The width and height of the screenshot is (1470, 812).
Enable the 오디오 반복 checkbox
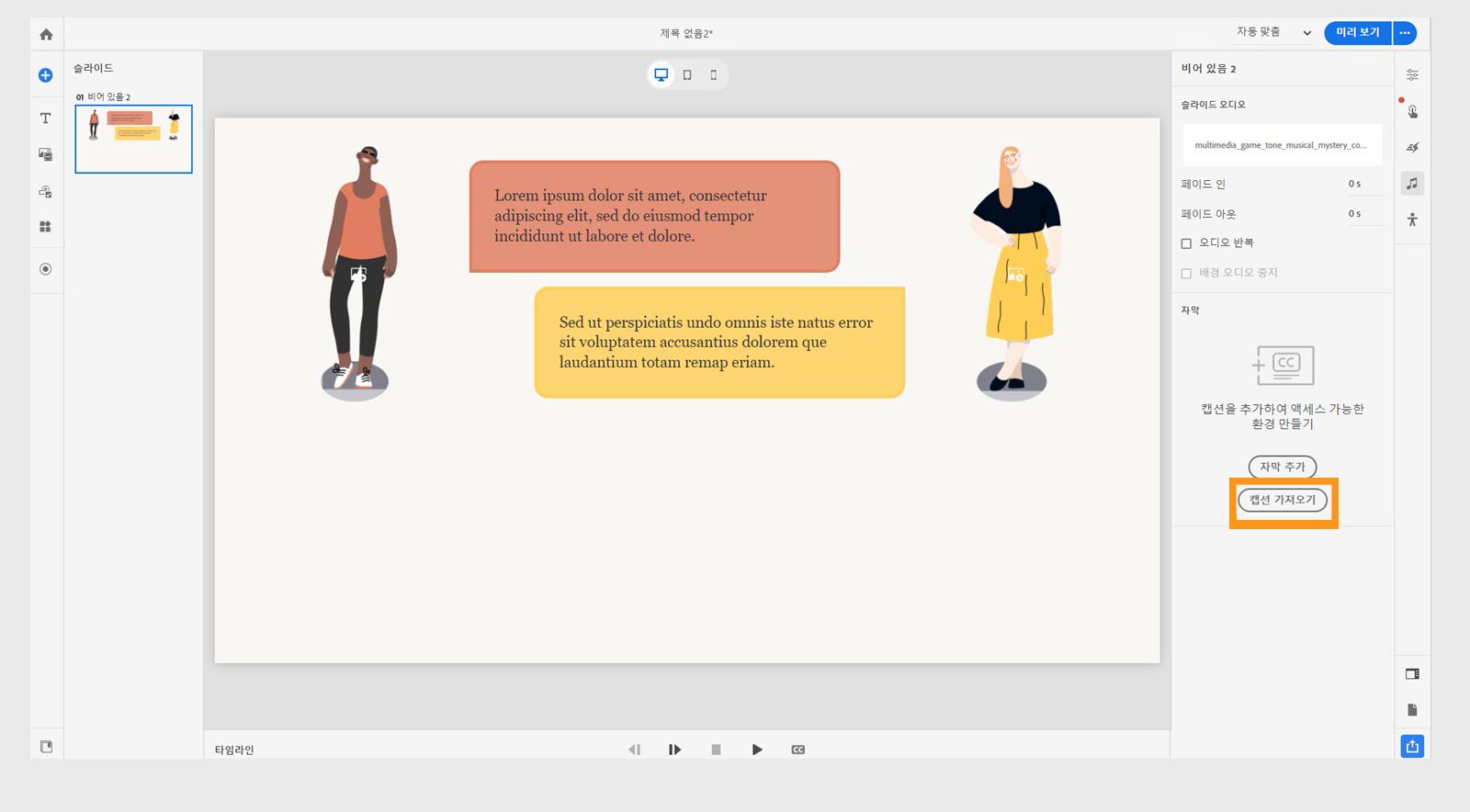1186,243
